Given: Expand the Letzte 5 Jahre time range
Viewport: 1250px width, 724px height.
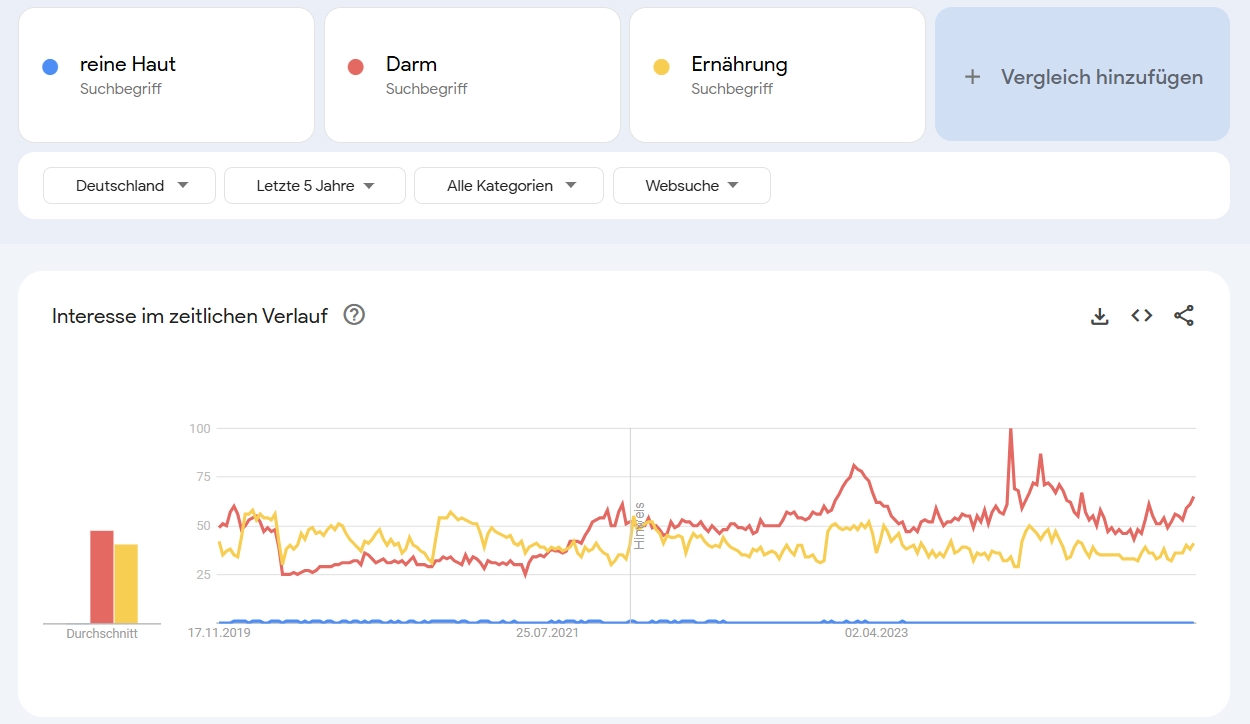Looking at the screenshot, I should pos(315,185).
